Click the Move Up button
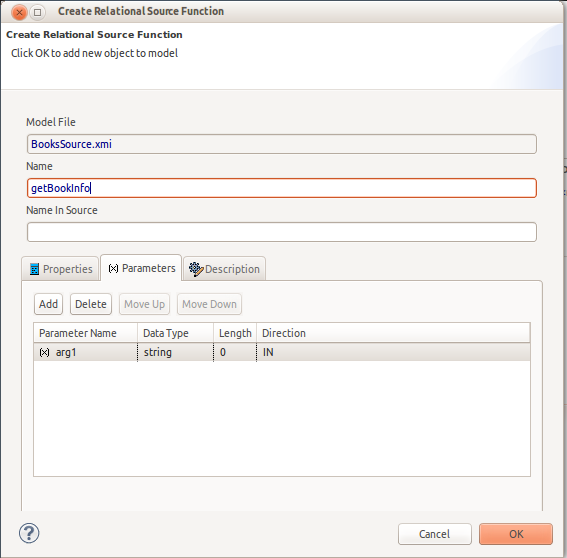 coord(144,304)
